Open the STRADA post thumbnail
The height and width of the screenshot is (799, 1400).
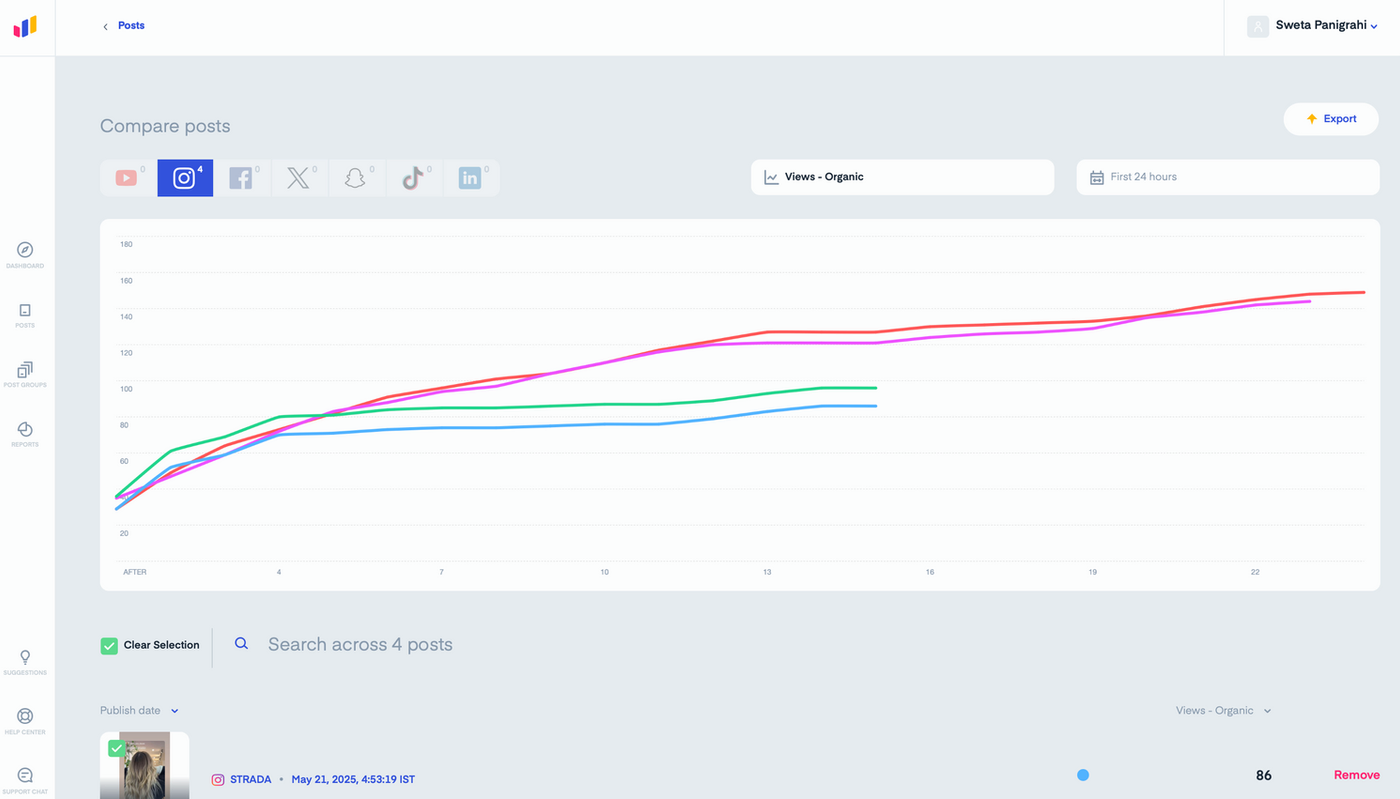[x=144, y=766]
